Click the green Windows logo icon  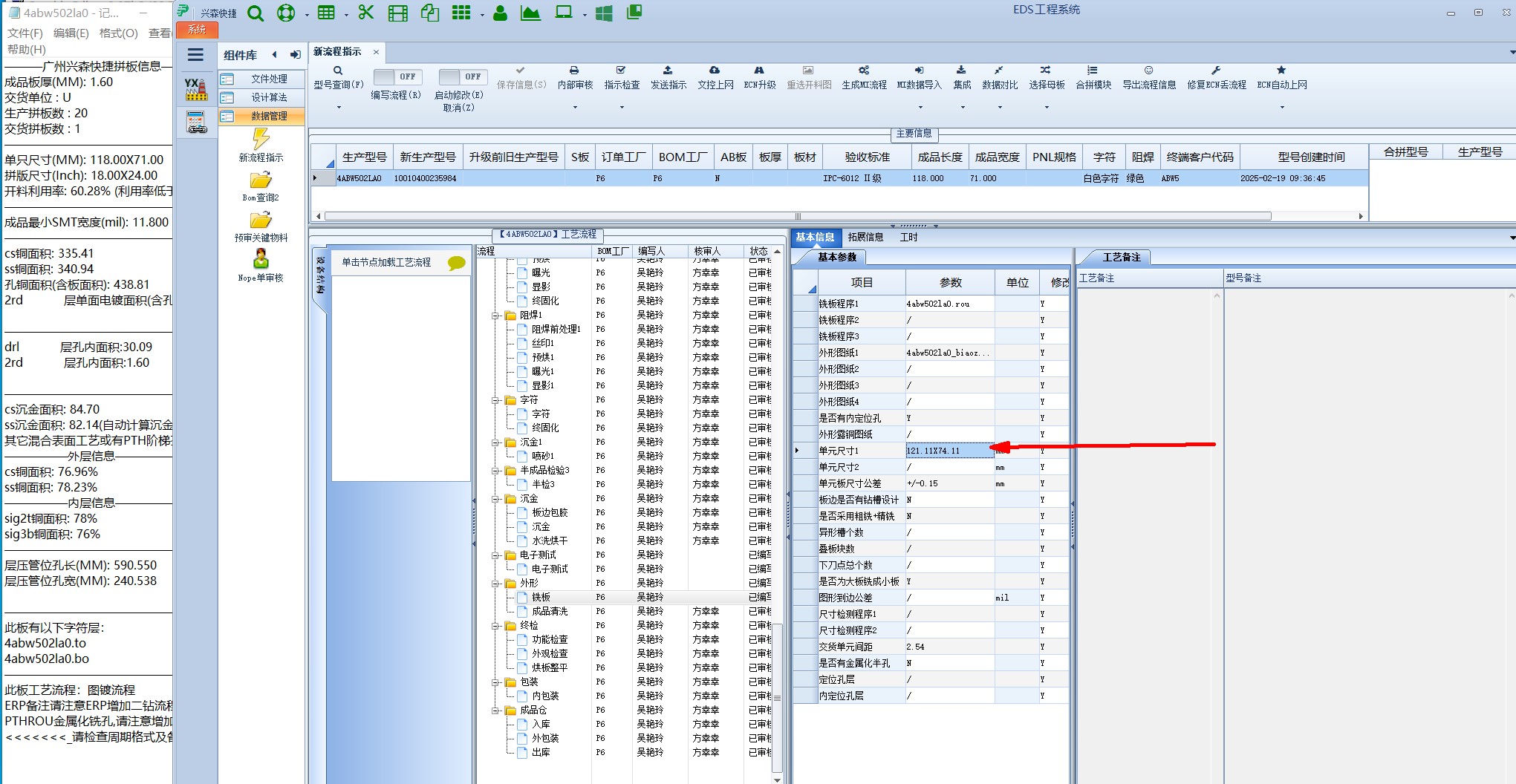(604, 13)
